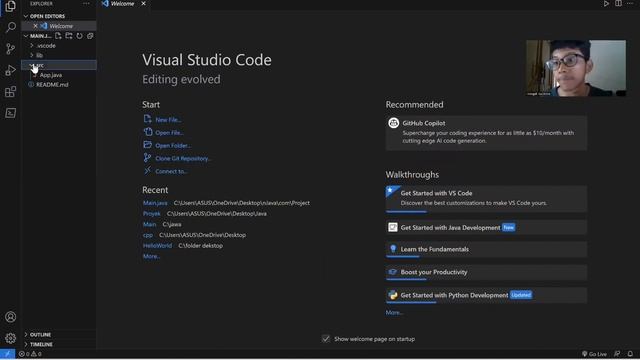Open recent cpp folder
This screenshot has height=360, width=640.
point(148,235)
